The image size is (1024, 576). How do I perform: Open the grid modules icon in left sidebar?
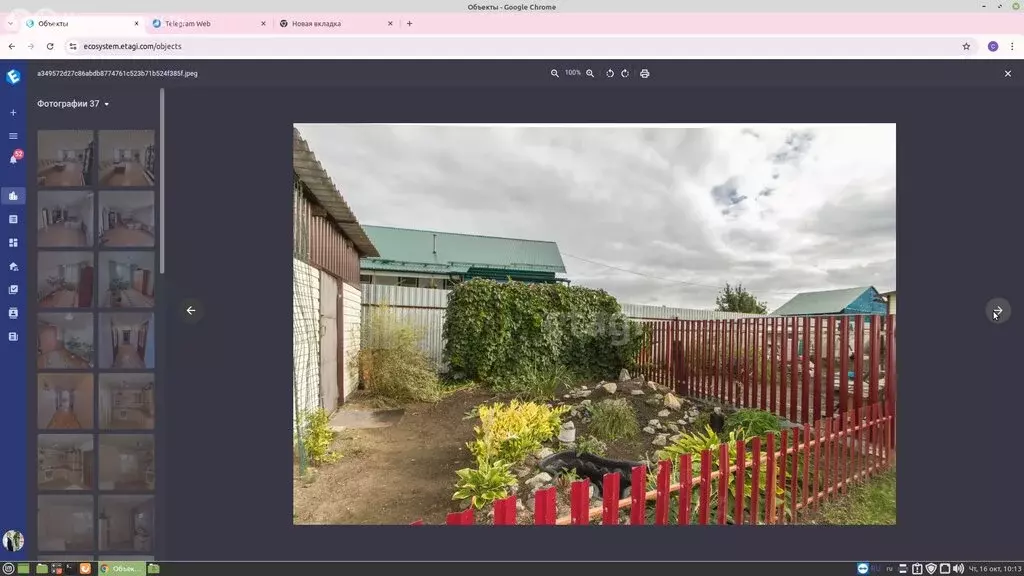(x=13, y=242)
